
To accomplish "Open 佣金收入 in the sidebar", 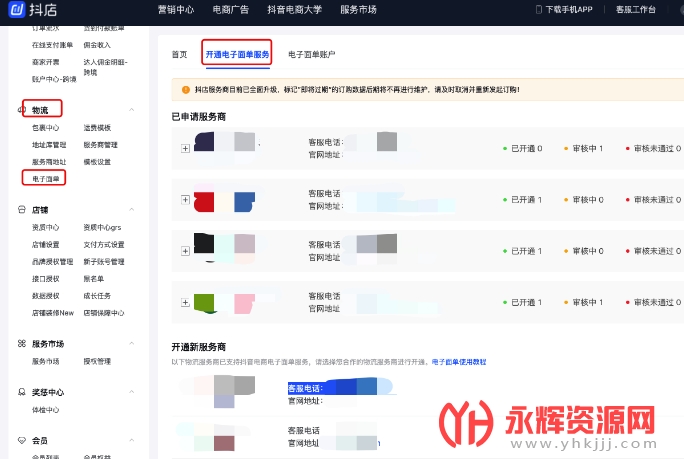I will pyautogui.click(x=97, y=45).
